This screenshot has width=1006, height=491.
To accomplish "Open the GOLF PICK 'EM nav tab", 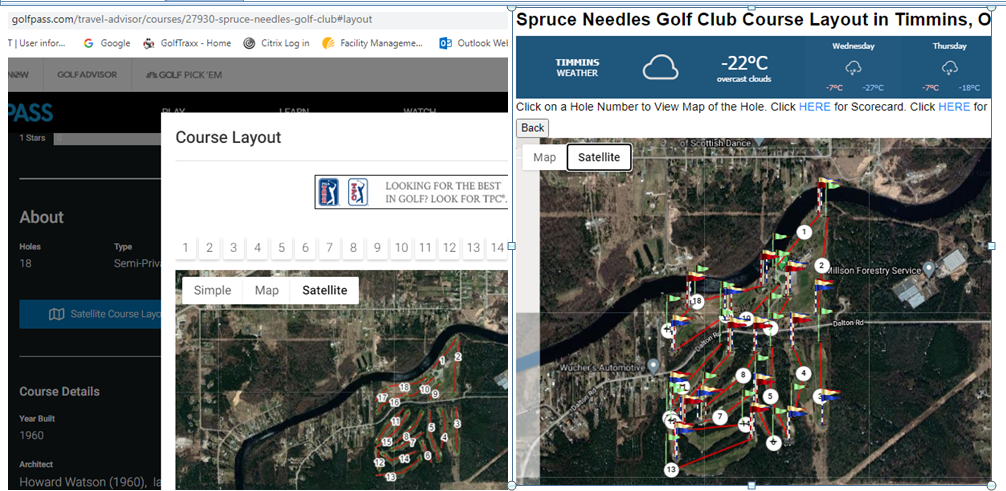I will [185, 74].
